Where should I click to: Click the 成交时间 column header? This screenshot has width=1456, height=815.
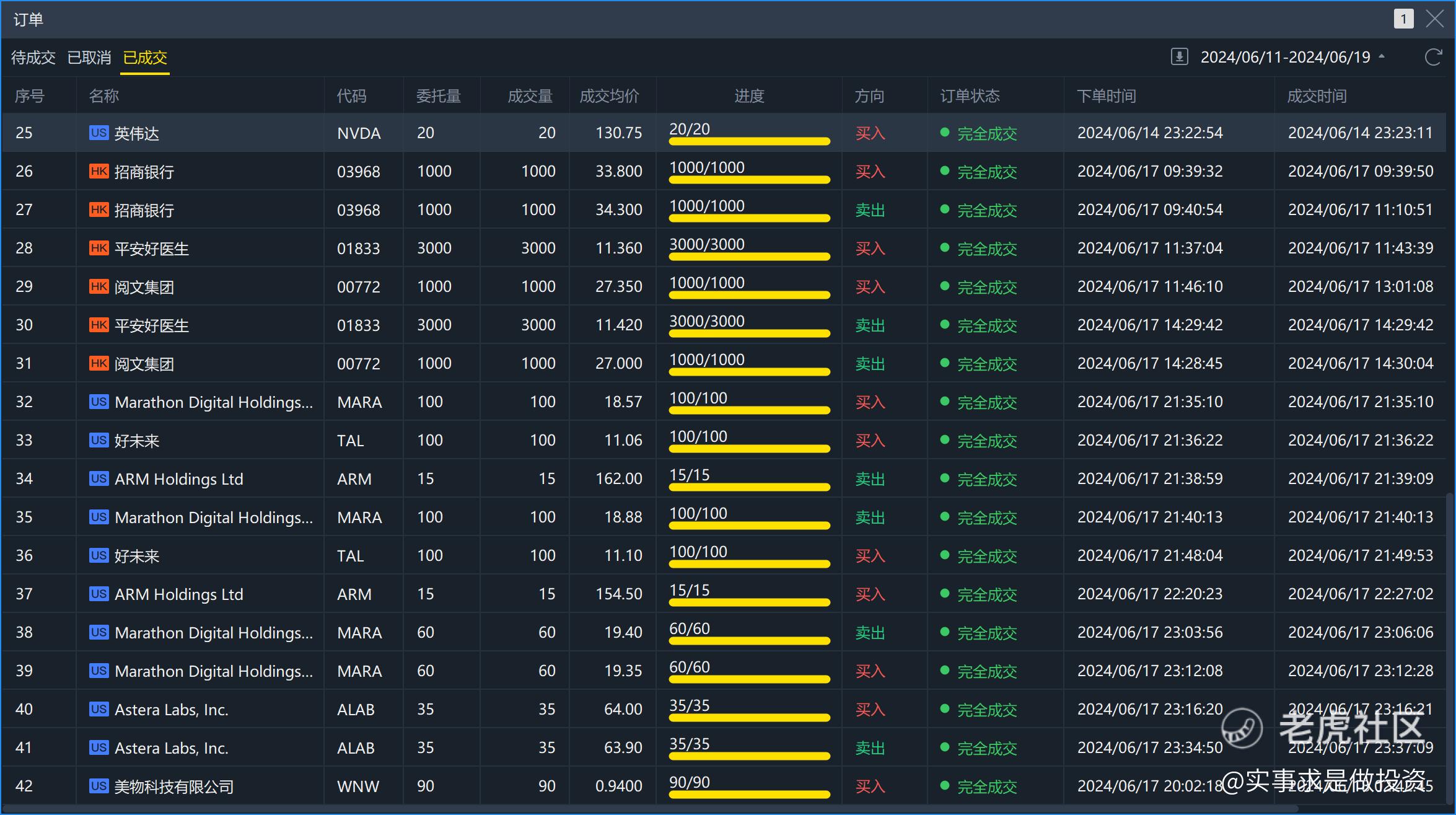coord(1317,96)
